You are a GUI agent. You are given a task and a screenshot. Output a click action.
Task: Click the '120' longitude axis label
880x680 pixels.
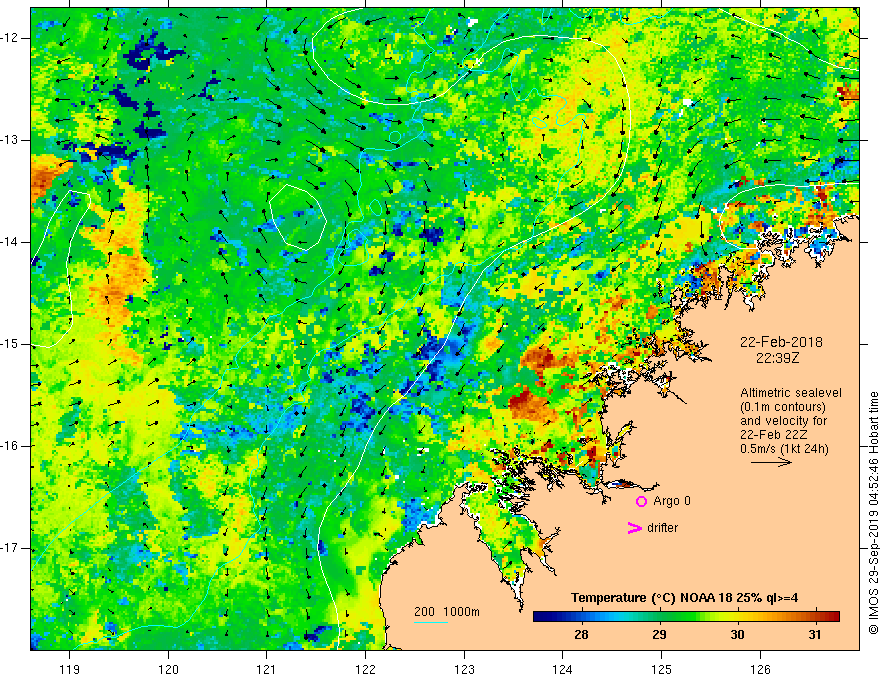pos(168,669)
